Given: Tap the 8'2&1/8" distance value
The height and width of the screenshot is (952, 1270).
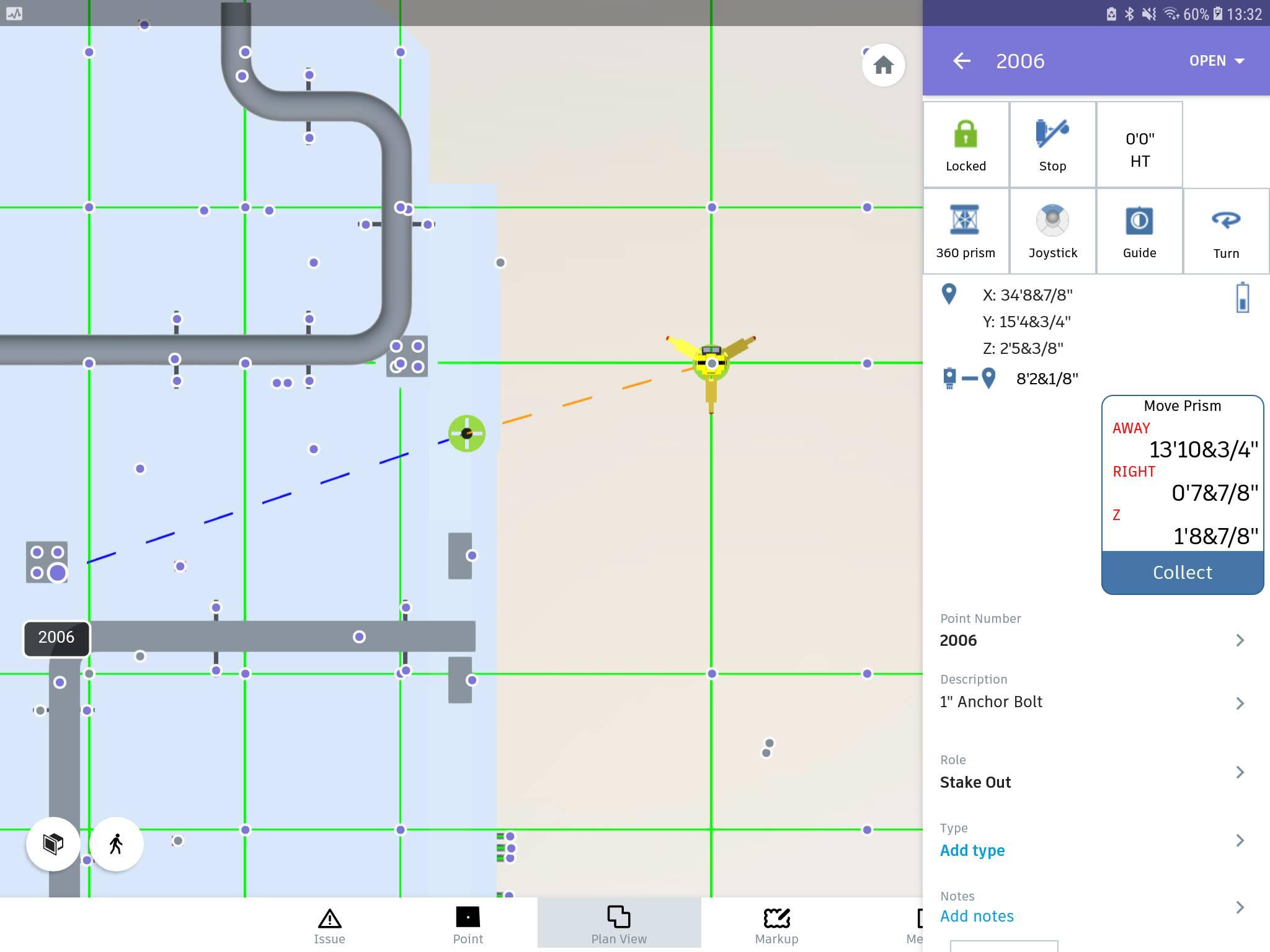Looking at the screenshot, I should (1047, 379).
